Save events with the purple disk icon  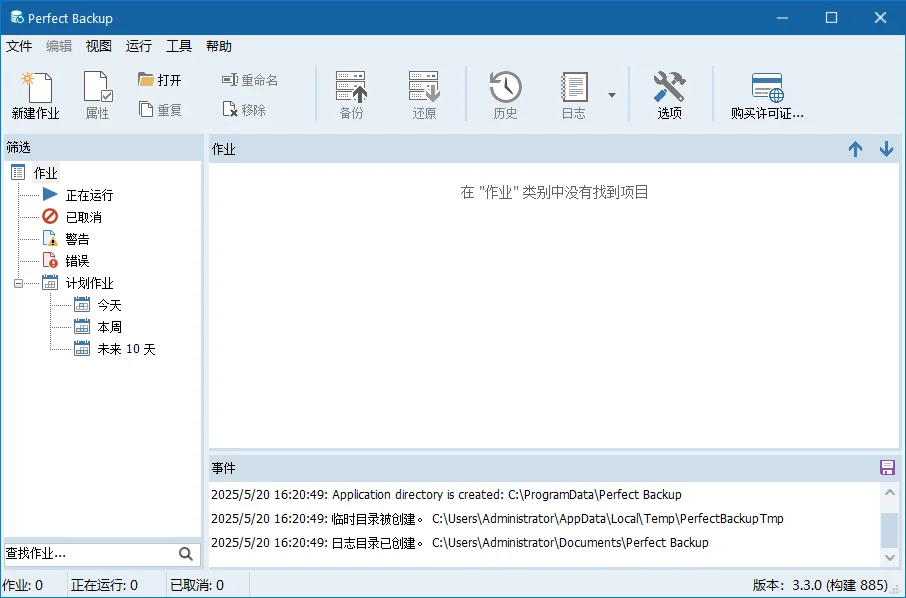[x=887, y=467]
